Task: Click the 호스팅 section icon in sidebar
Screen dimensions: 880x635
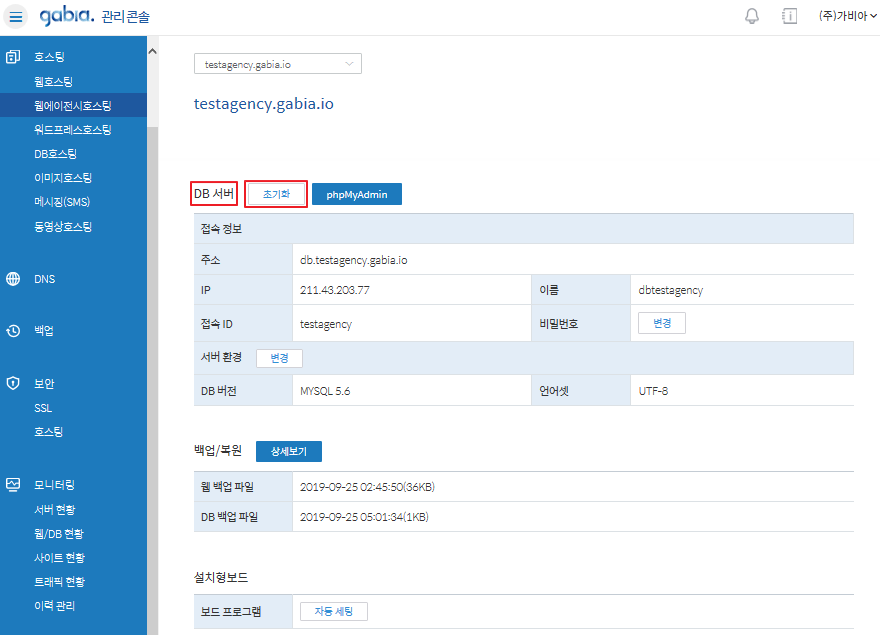Action: coord(13,57)
